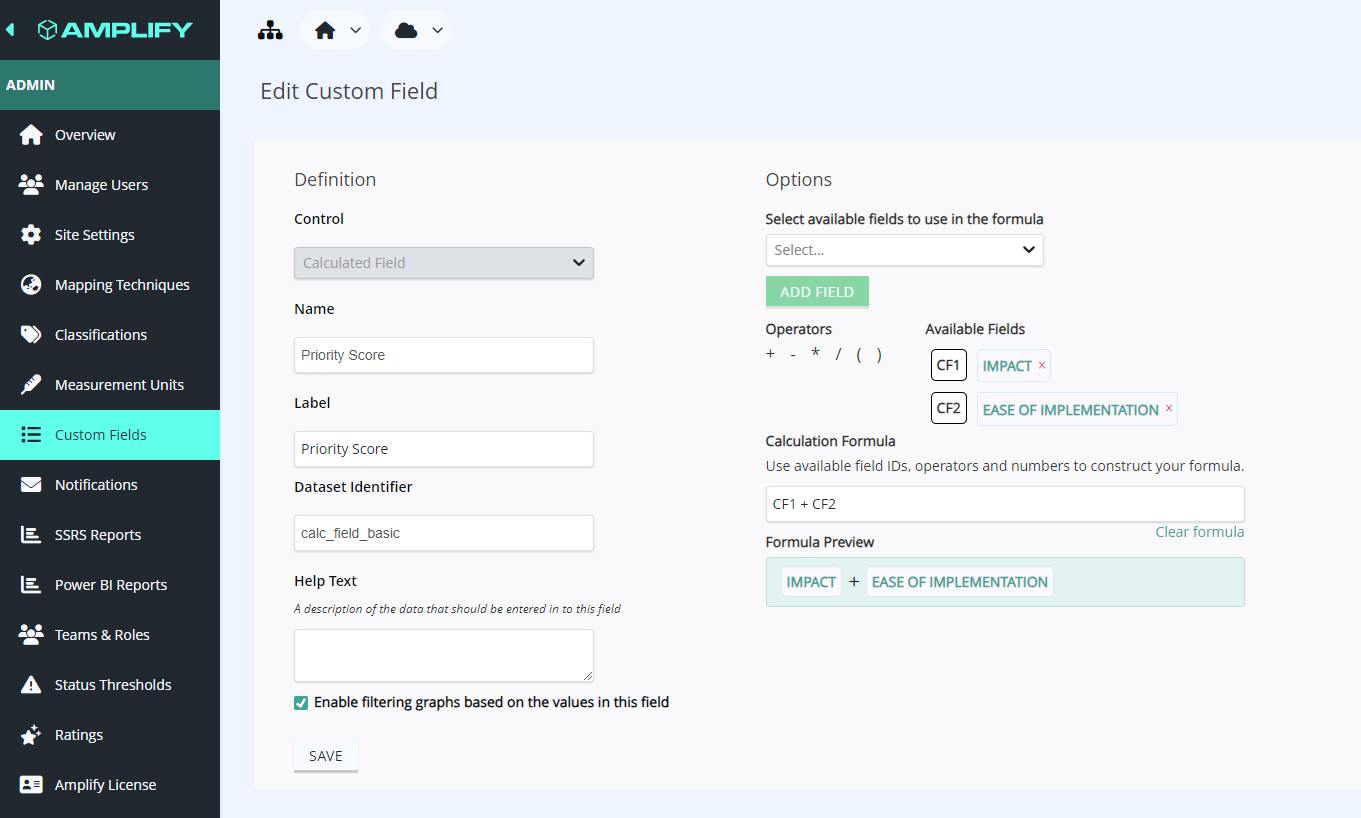1361x818 pixels.
Task: Click the hierarchy icon in the top toolbar
Action: 270,30
